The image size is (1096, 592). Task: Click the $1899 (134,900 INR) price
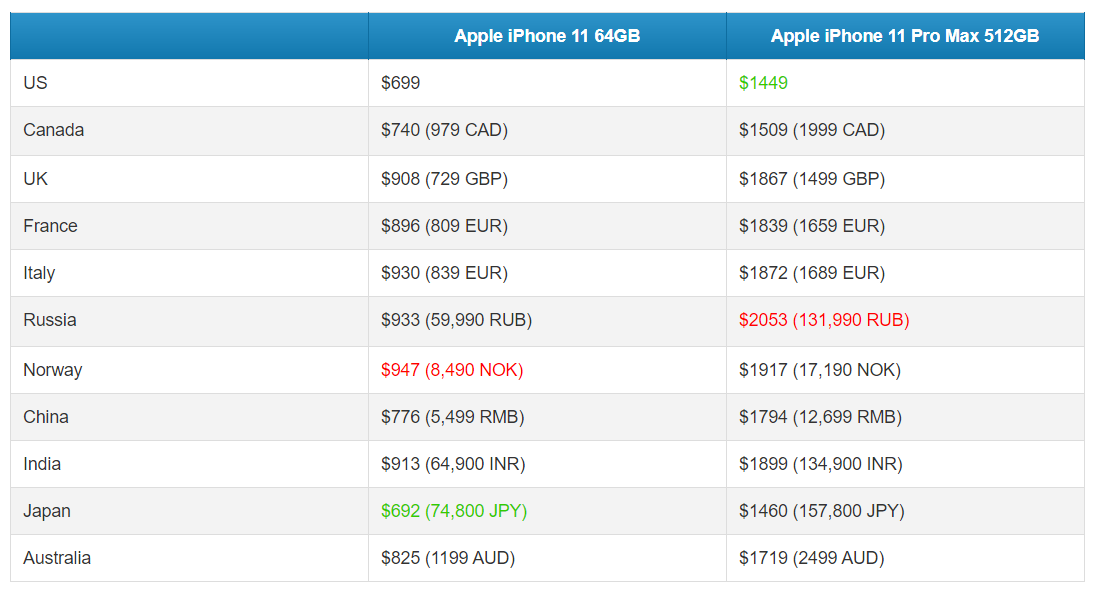821,463
